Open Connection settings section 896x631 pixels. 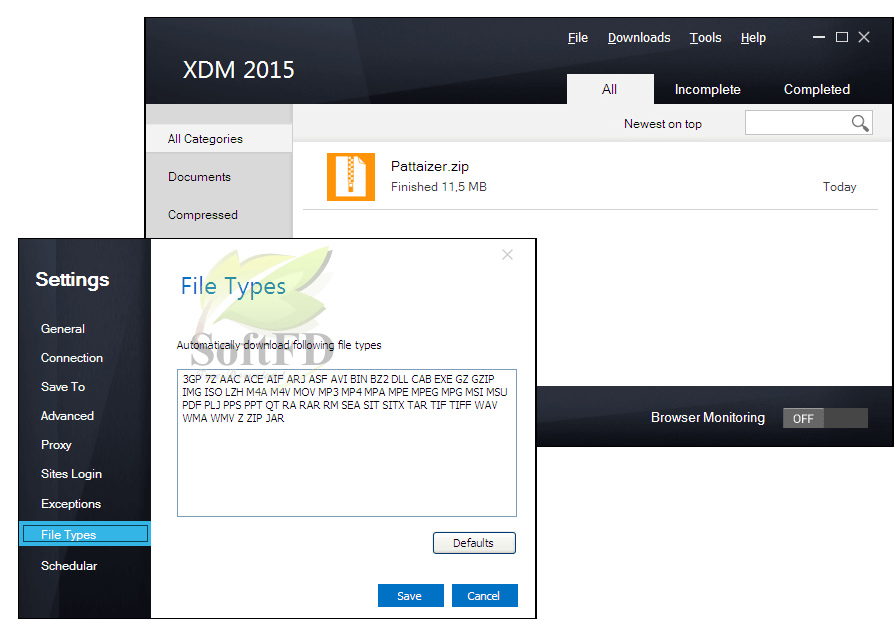(x=72, y=358)
